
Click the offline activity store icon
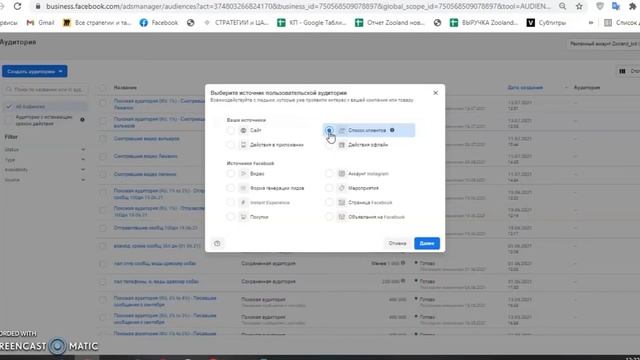click(342, 145)
